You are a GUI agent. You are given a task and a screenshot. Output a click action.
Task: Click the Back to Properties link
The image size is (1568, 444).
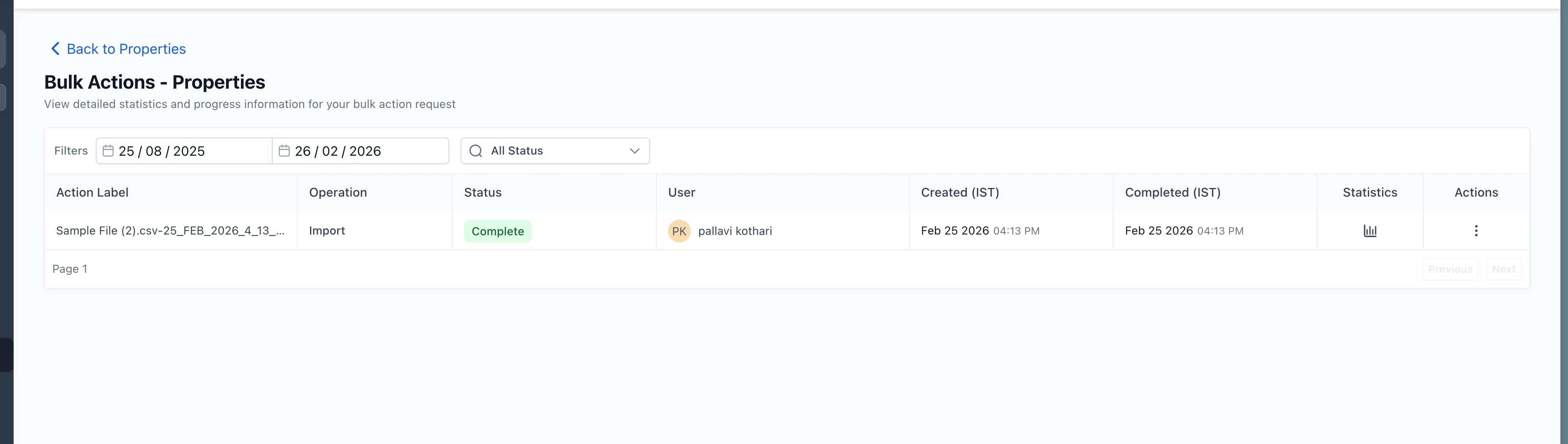coord(126,49)
